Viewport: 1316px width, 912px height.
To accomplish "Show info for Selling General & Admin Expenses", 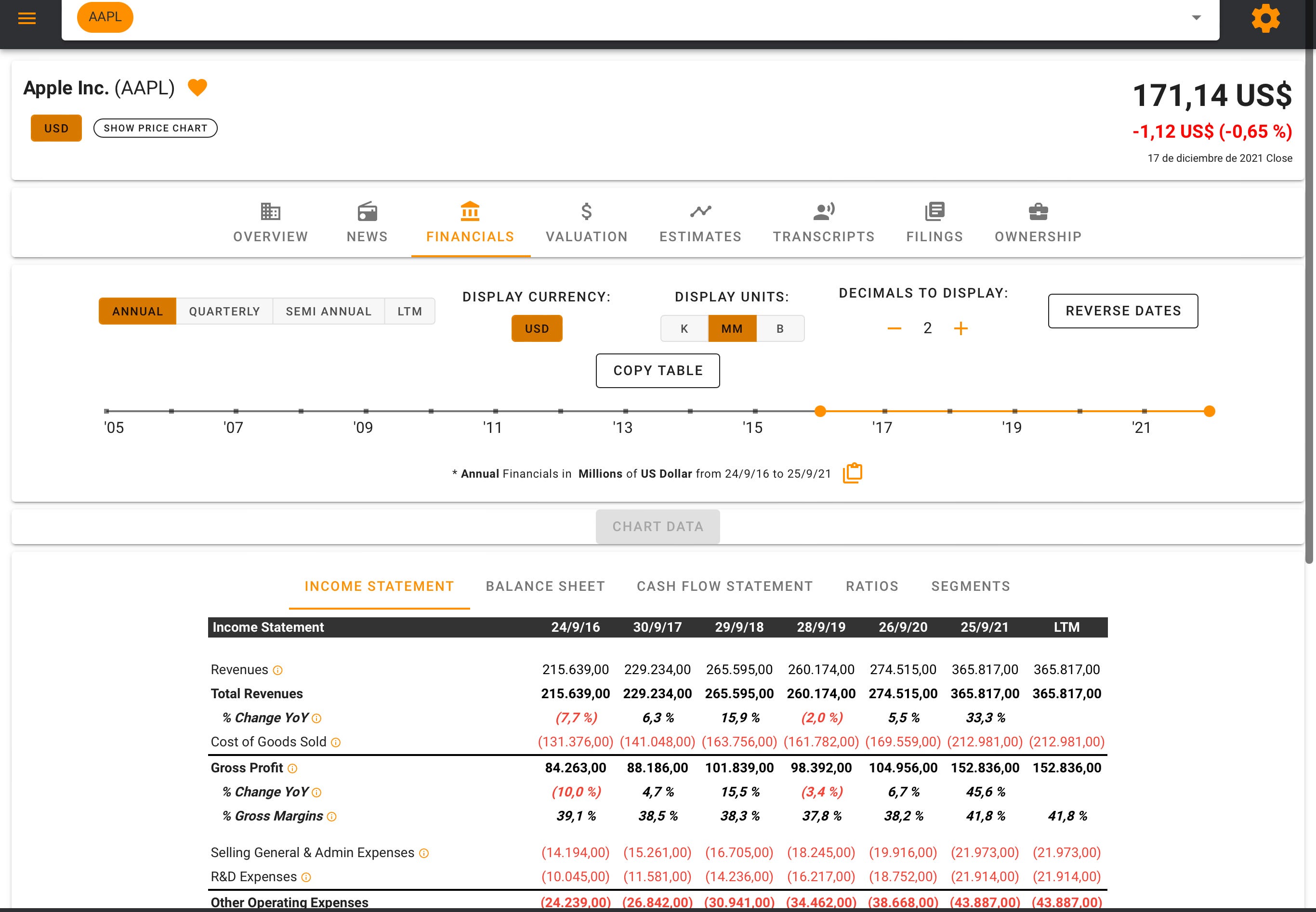I will [x=423, y=853].
